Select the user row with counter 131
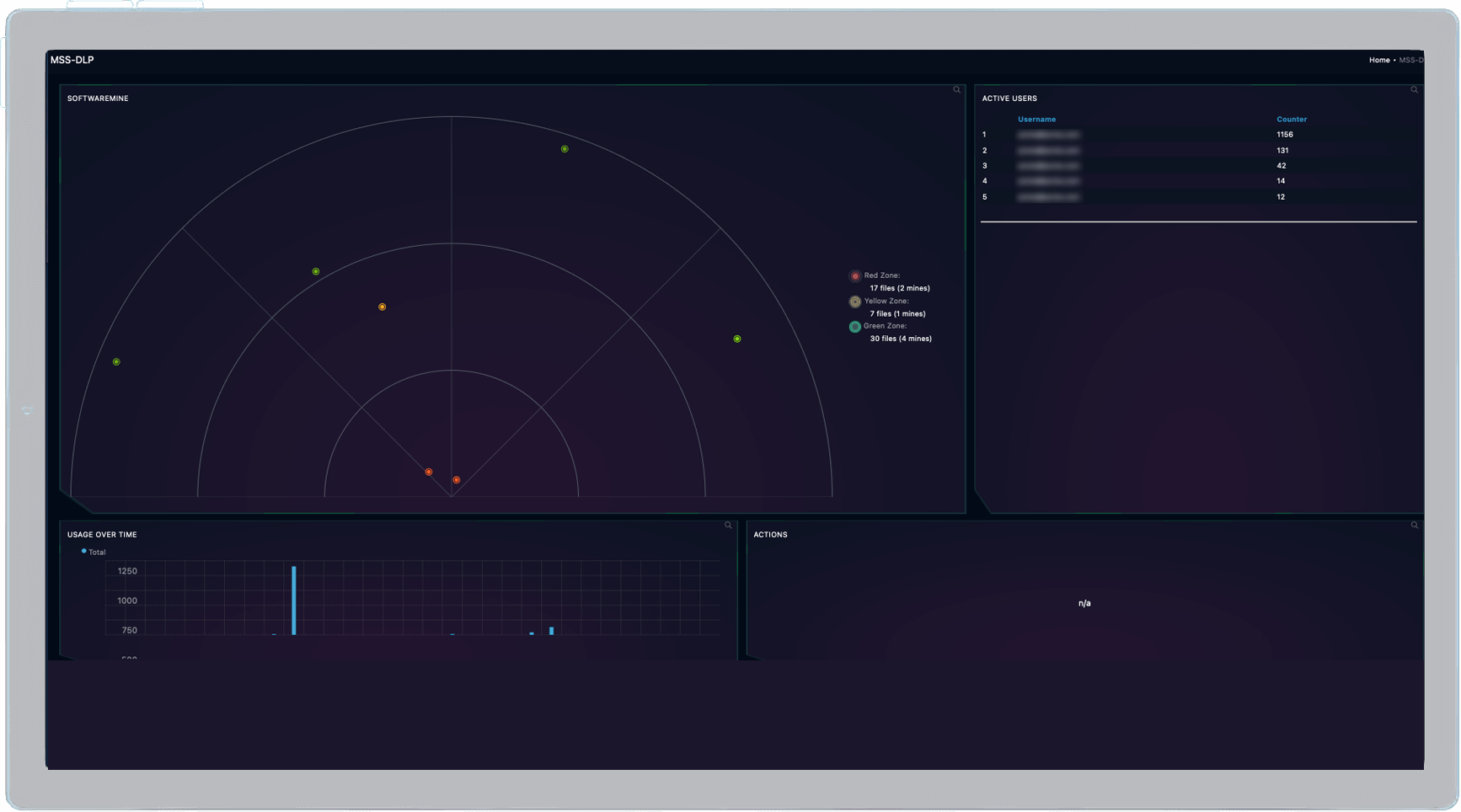The height and width of the screenshot is (812, 1461). [1198, 151]
